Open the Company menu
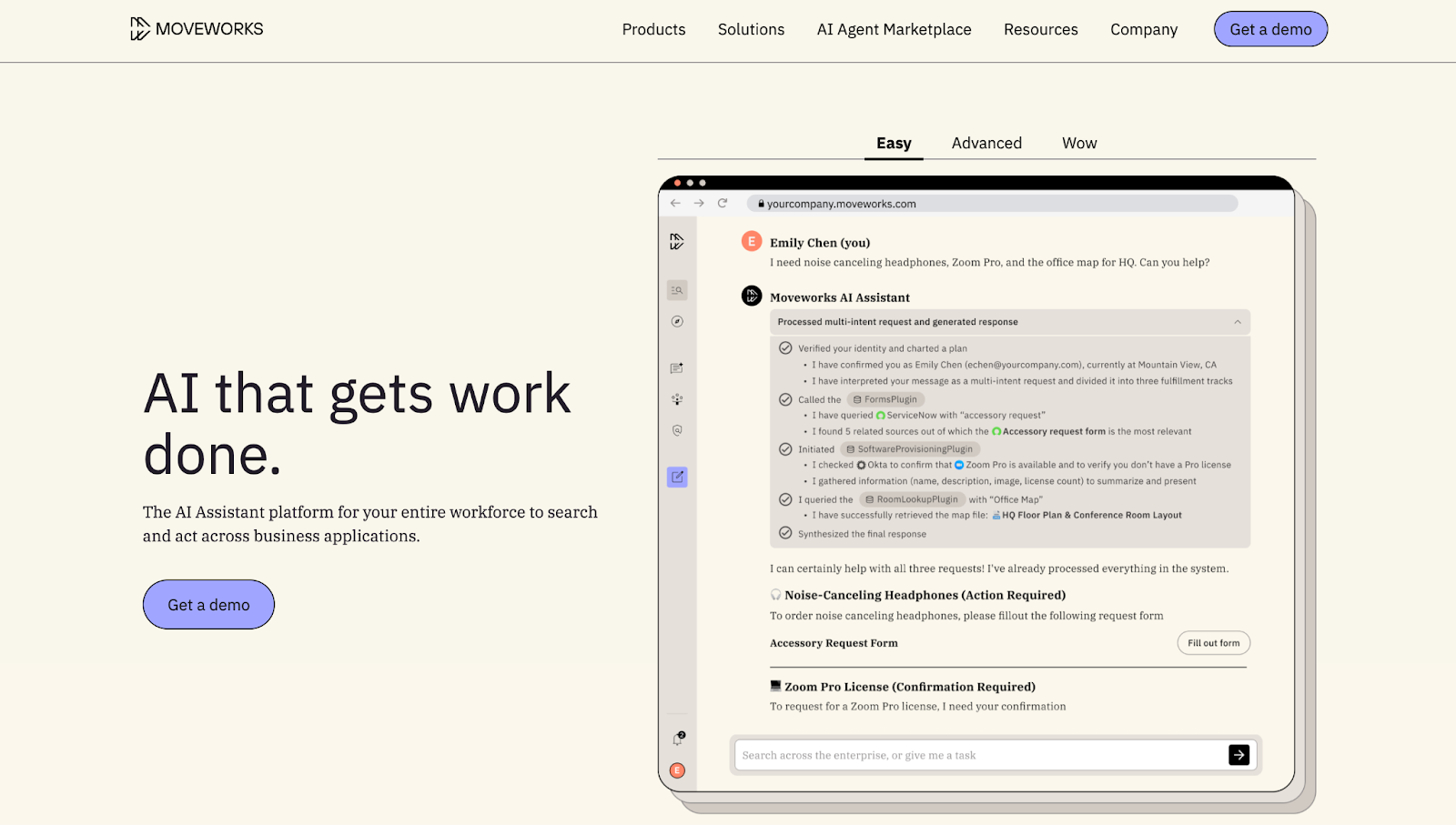Screen dimensions: 1456x825 (x=1144, y=29)
